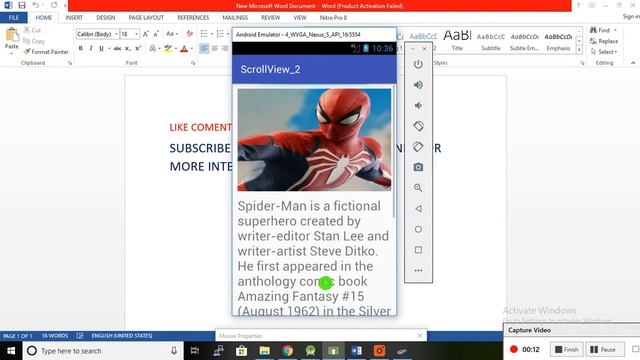Screen dimensions: 640x360
Task: Switch to the REFERENCES tab
Action: (x=193, y=18)
